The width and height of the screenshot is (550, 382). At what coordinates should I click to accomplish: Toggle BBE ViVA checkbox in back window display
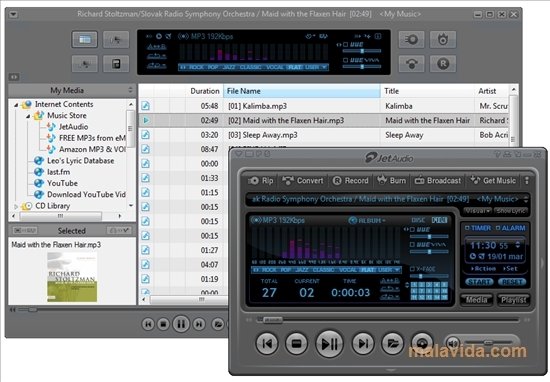coord(346,60)
